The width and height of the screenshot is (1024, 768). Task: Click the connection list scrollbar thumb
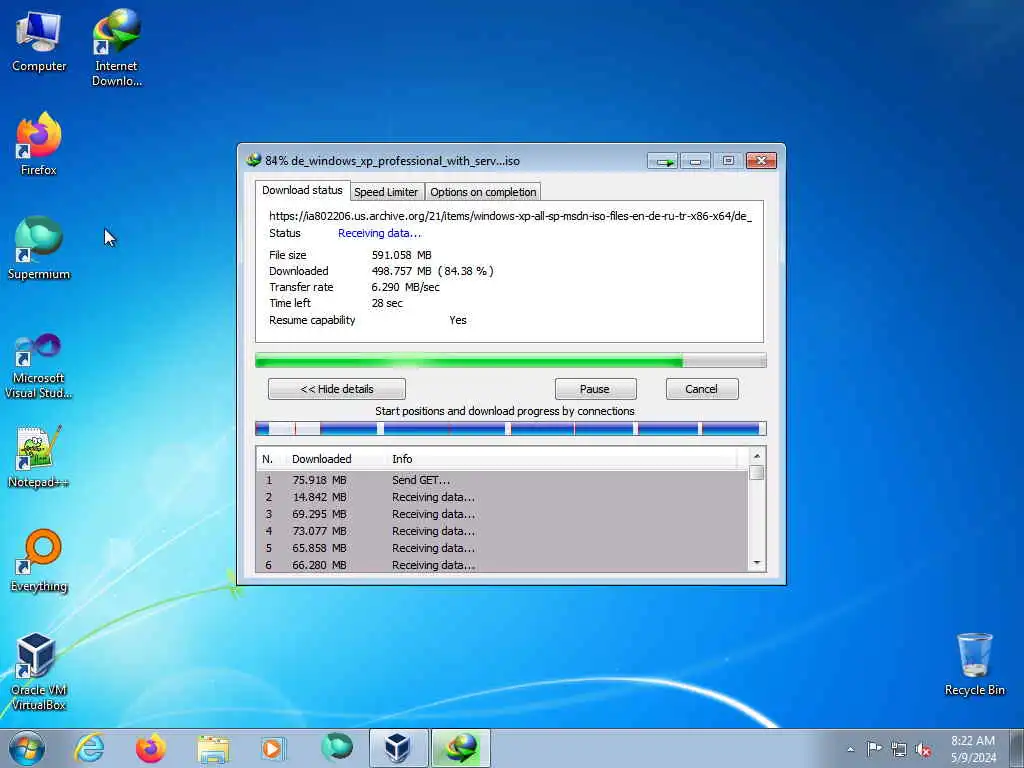[756, 472]
